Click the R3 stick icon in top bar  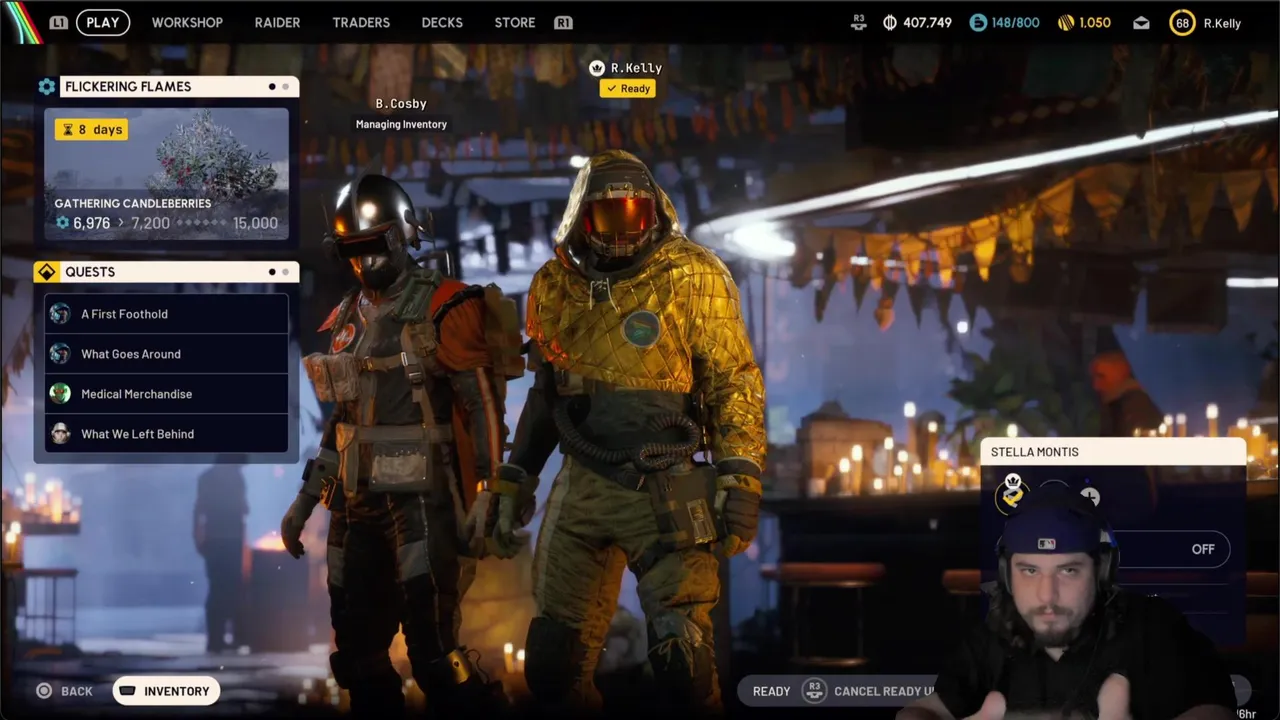[858, 22]
